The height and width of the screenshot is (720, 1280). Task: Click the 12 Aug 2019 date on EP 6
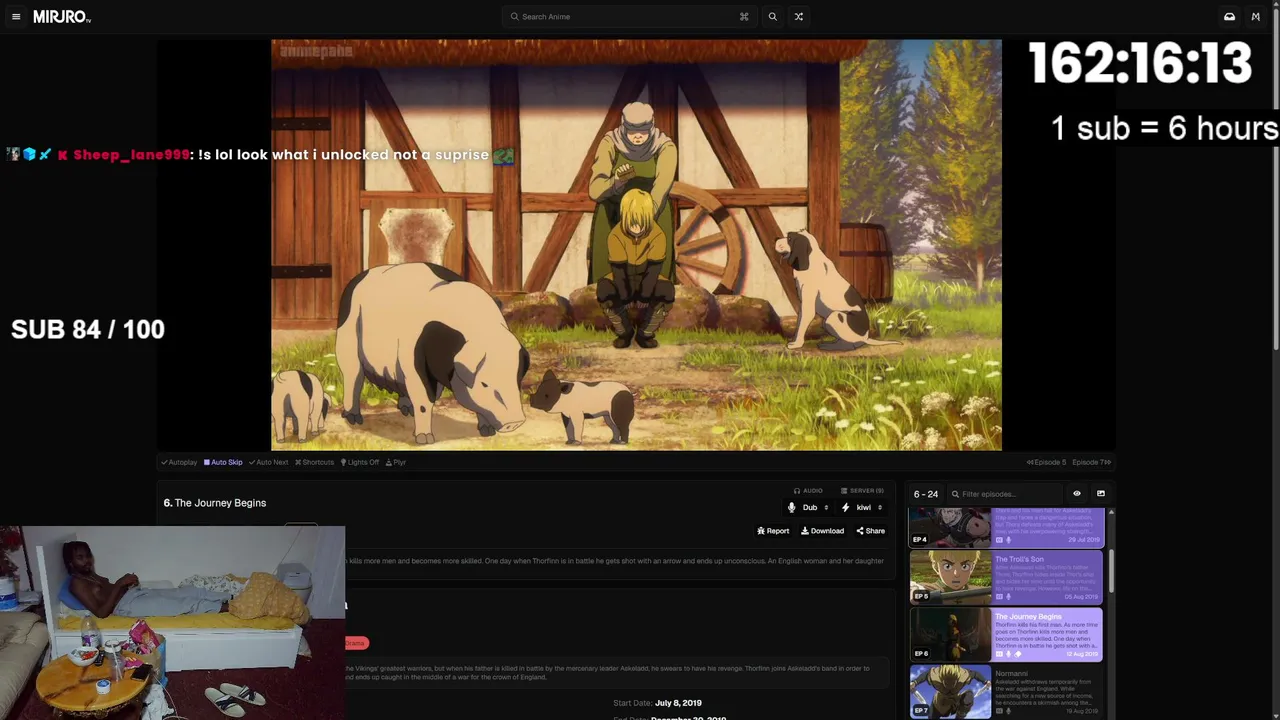1083,654
